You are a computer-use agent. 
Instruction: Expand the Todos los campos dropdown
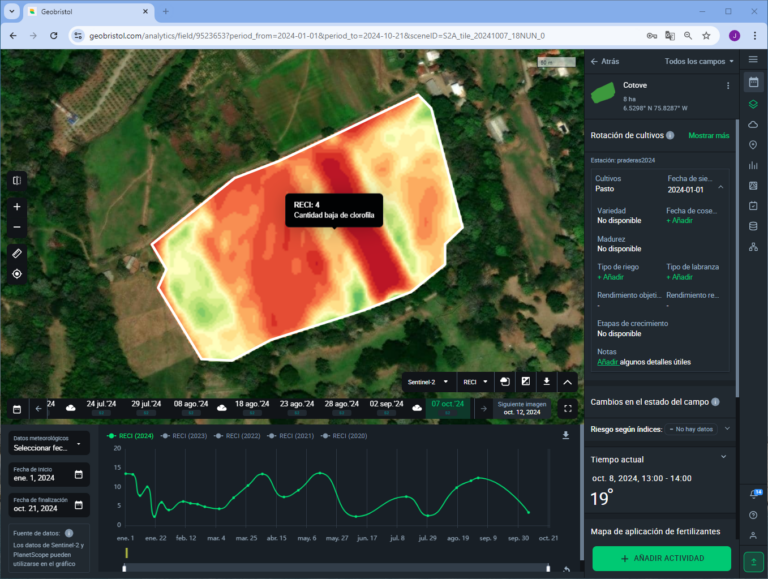point(699,61)
